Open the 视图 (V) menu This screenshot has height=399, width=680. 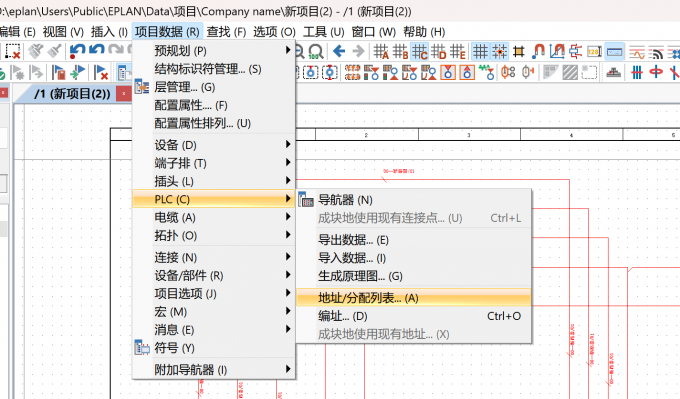tap(63, 32)
